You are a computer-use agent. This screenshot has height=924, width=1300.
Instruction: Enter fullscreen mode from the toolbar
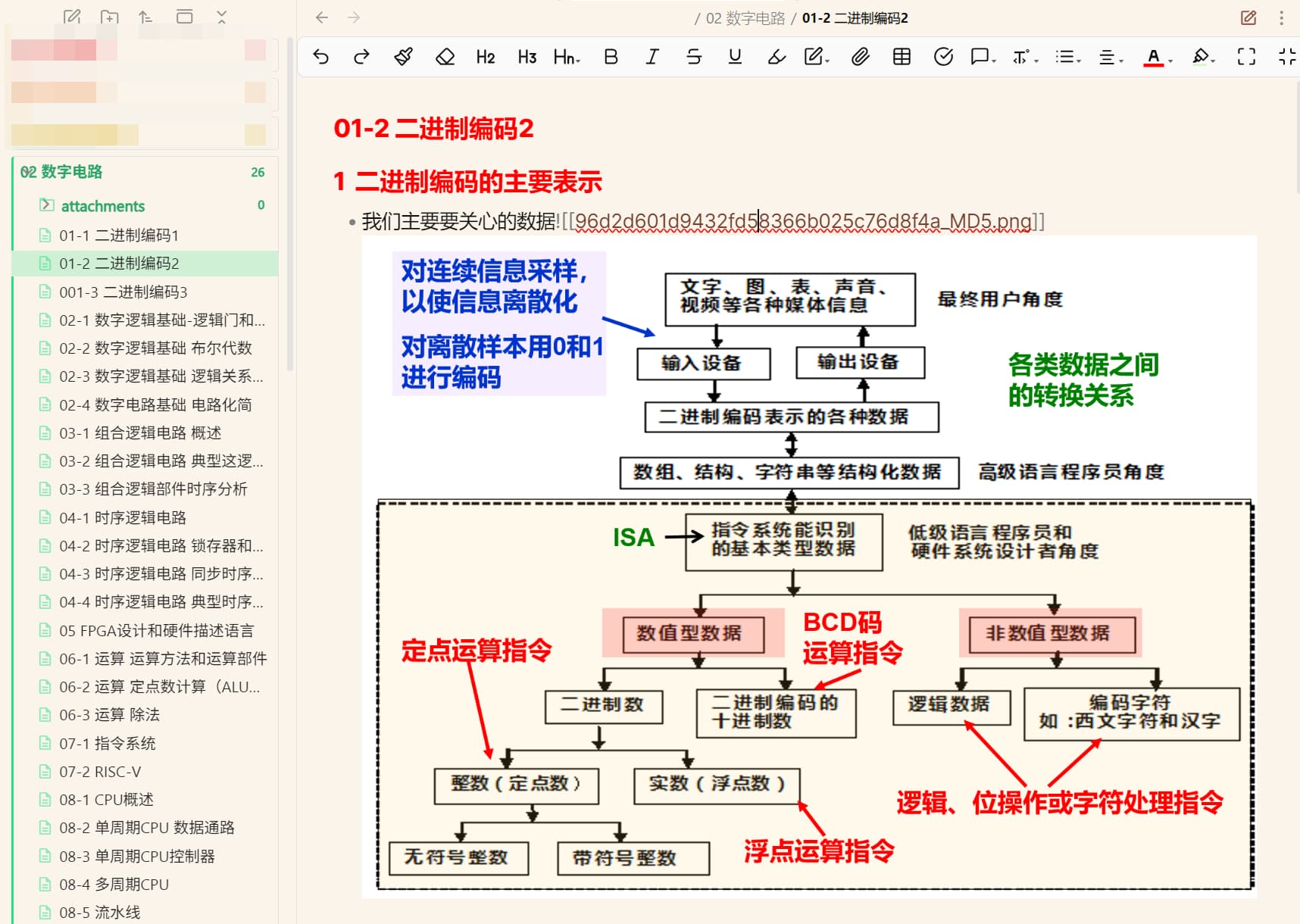[1246, 57]
